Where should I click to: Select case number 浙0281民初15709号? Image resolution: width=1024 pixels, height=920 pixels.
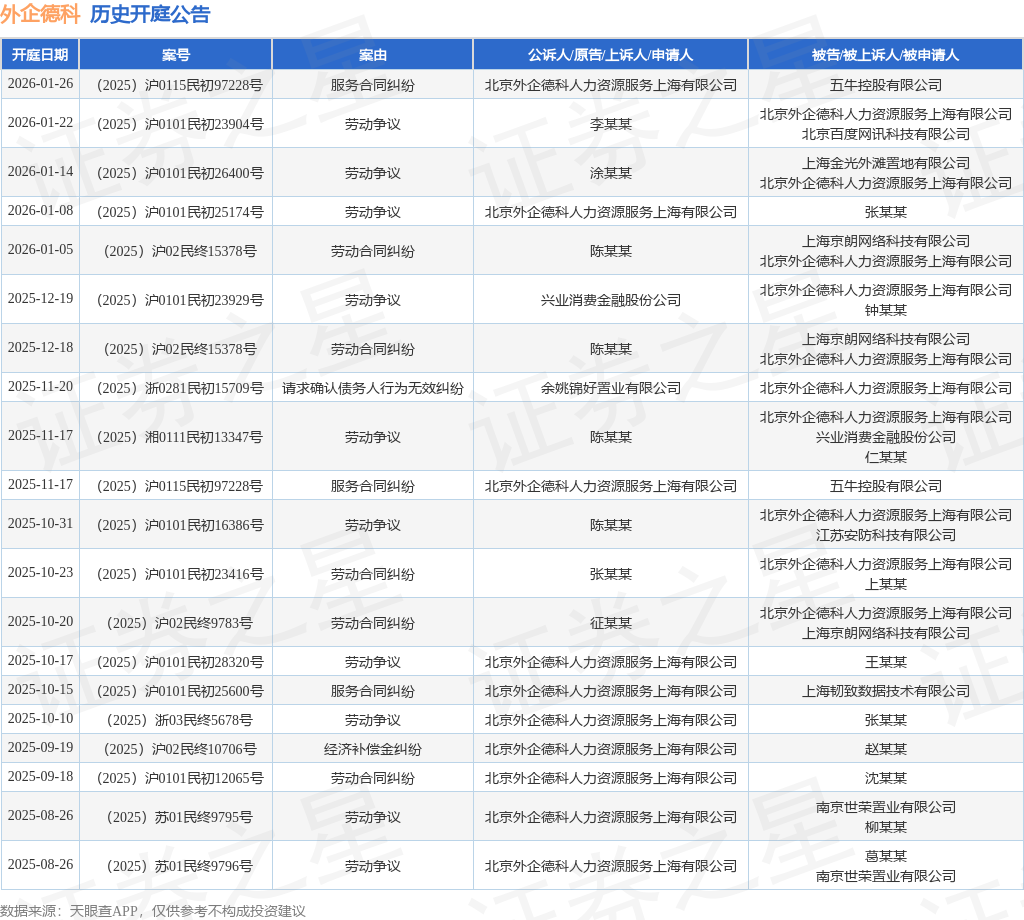tap(180, 389)
